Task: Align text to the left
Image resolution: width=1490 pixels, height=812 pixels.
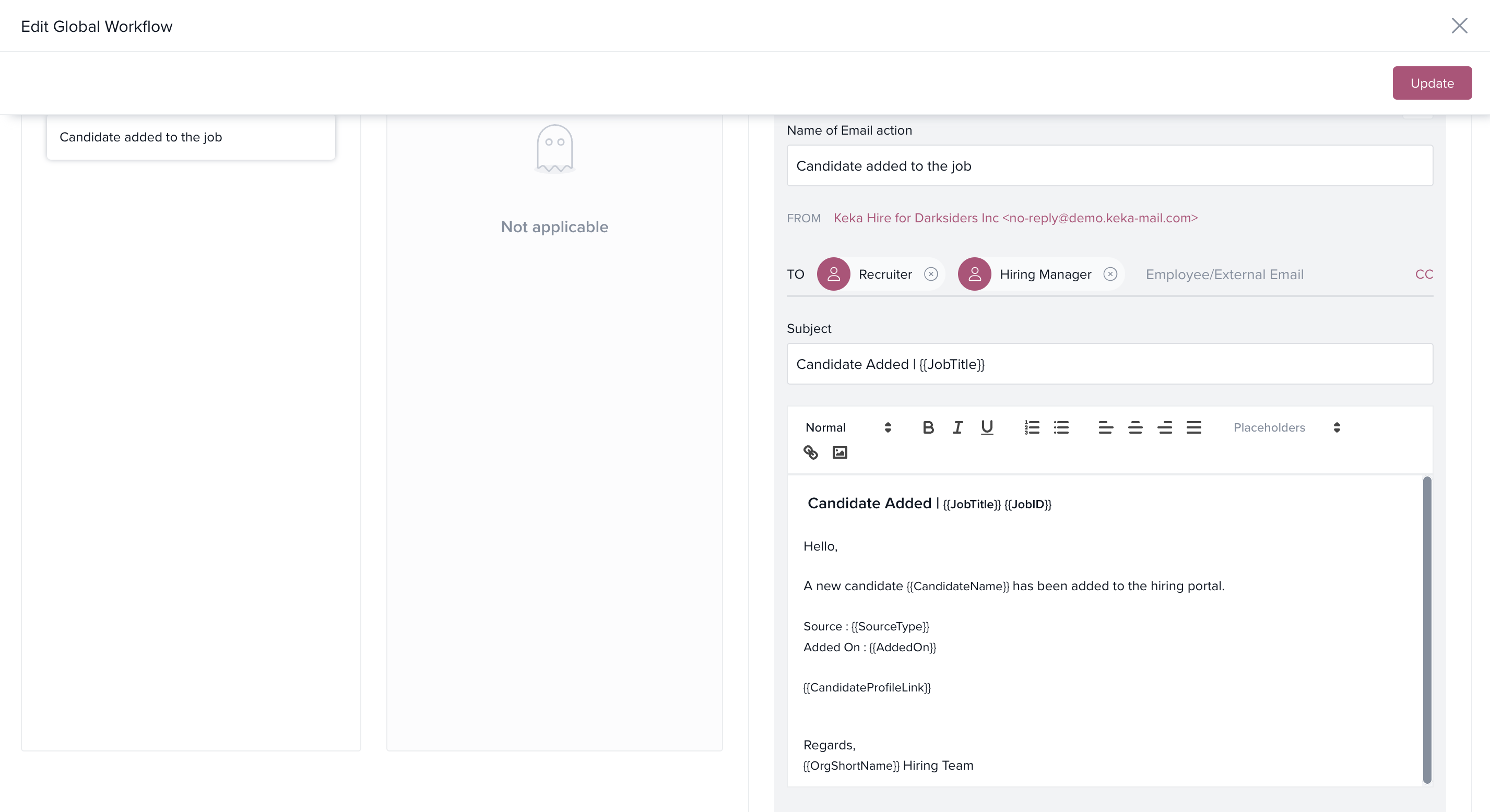Action: tap(1105, 427)
